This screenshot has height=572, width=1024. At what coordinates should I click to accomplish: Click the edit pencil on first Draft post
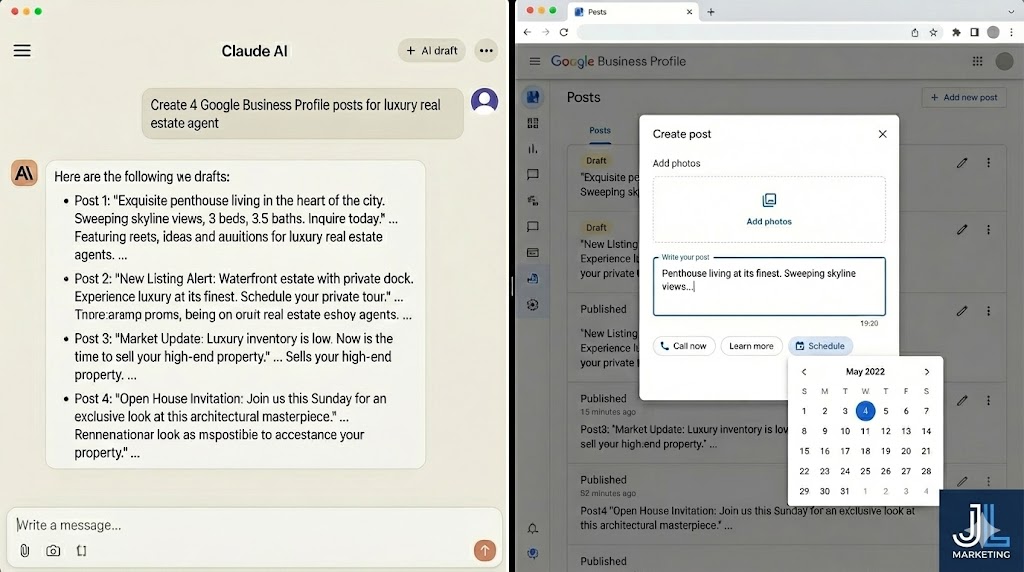(962, 163)
